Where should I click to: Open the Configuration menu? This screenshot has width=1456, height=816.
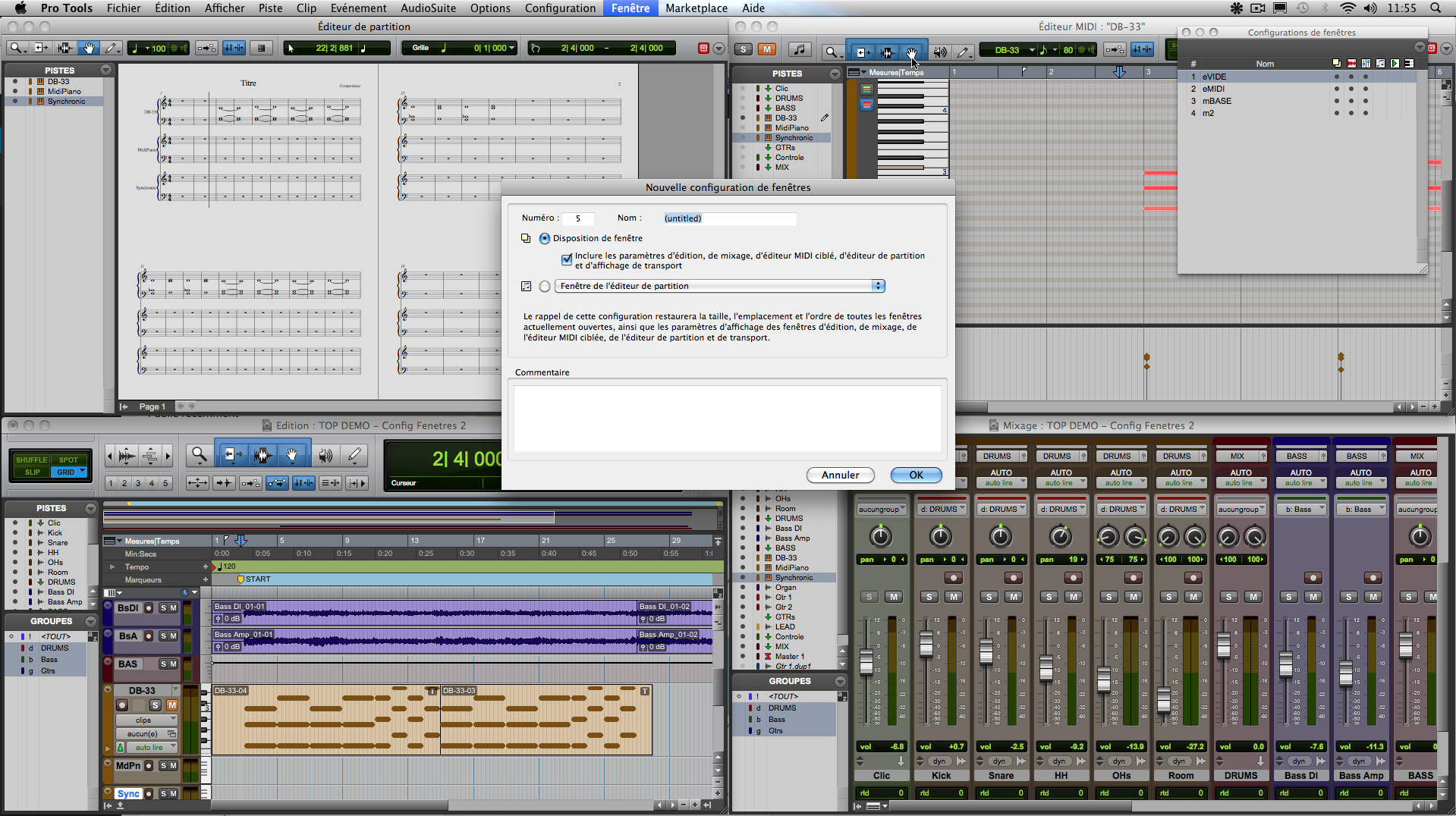560,8
